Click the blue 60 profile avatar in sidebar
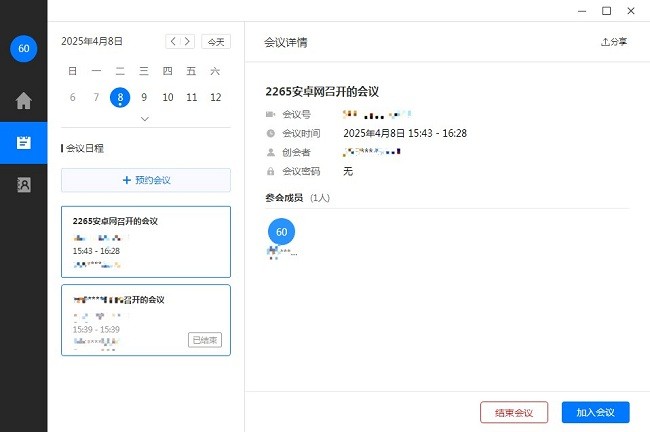 click(23, 48)
